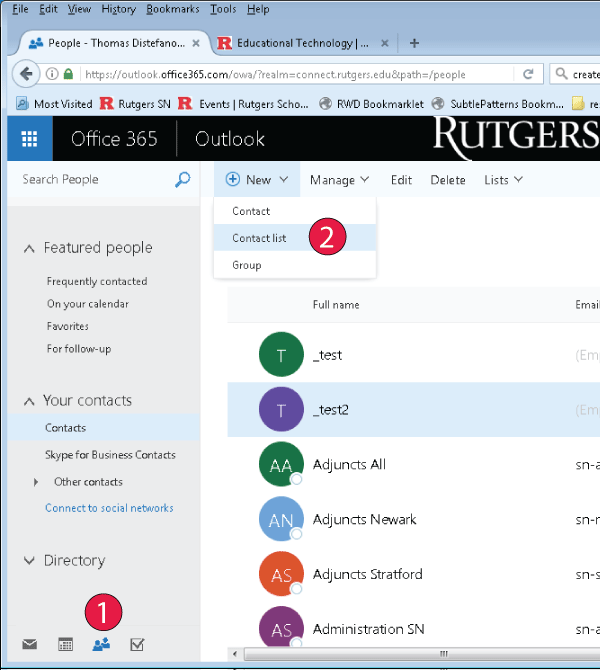Image resolution: width=600 pixels, height=670 pixels.
Task: Sort by the Full name column header
Action: tap(336, 305)
